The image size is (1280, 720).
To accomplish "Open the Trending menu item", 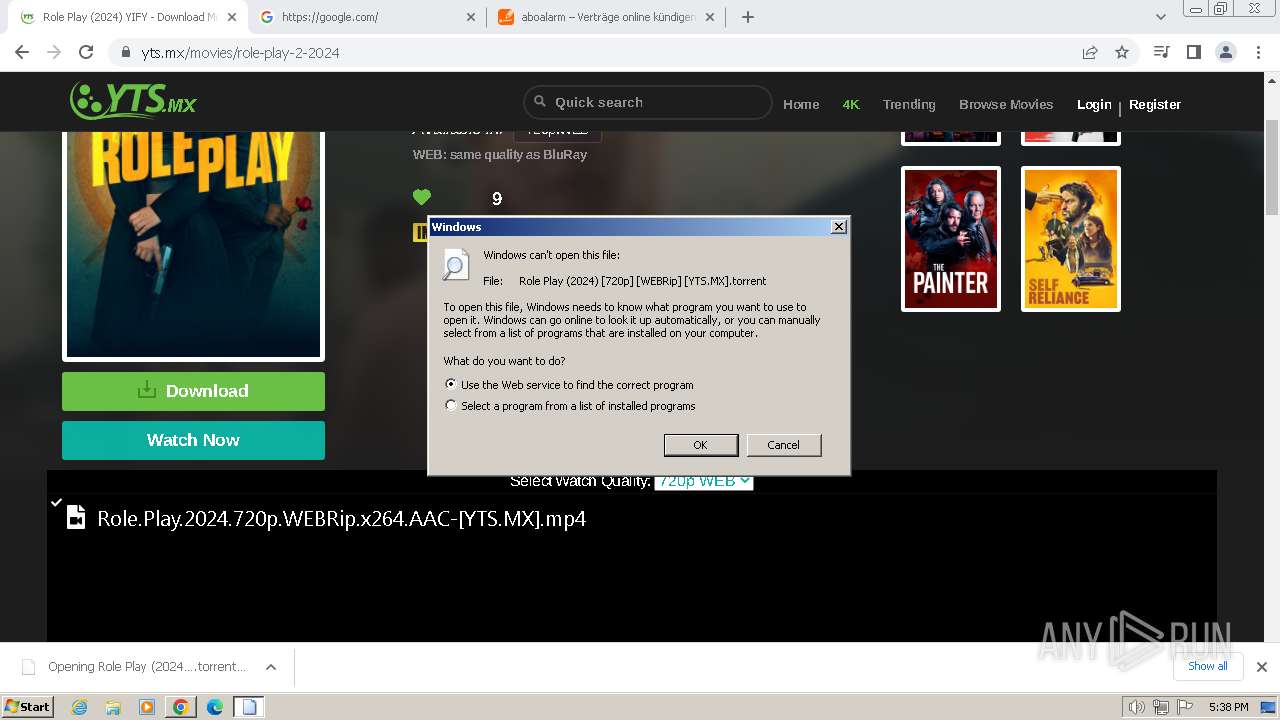I will (x=909, y=104).
